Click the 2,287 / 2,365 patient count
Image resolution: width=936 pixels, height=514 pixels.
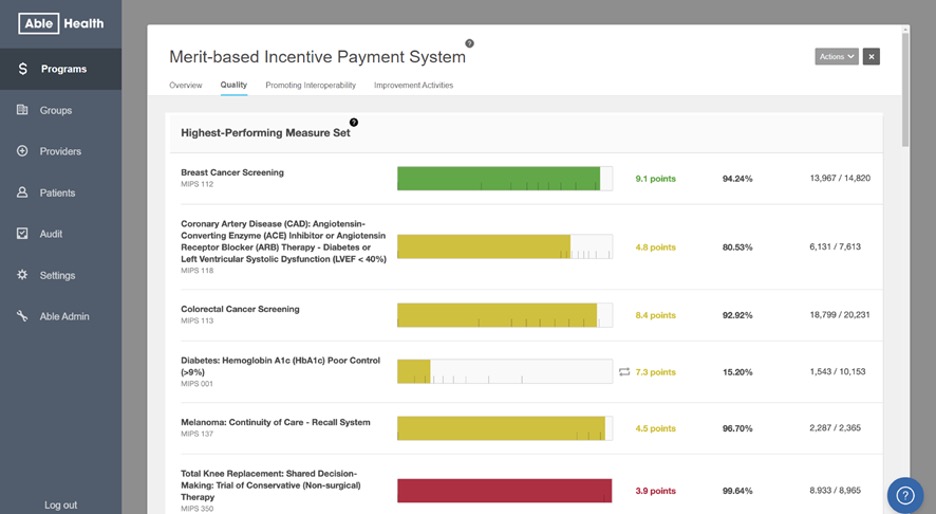tap(835, 427)
